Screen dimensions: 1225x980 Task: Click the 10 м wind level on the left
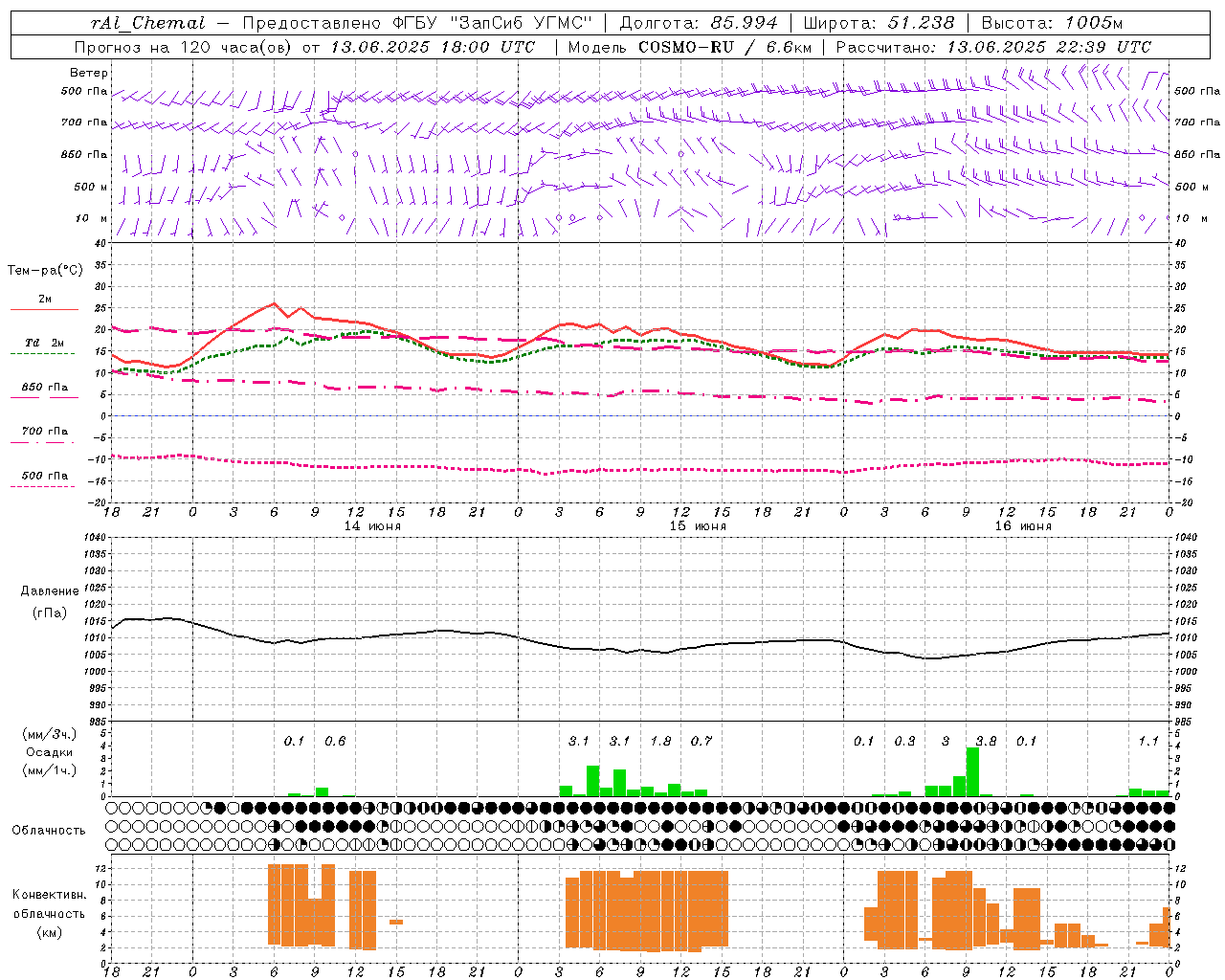click(92, 218)
